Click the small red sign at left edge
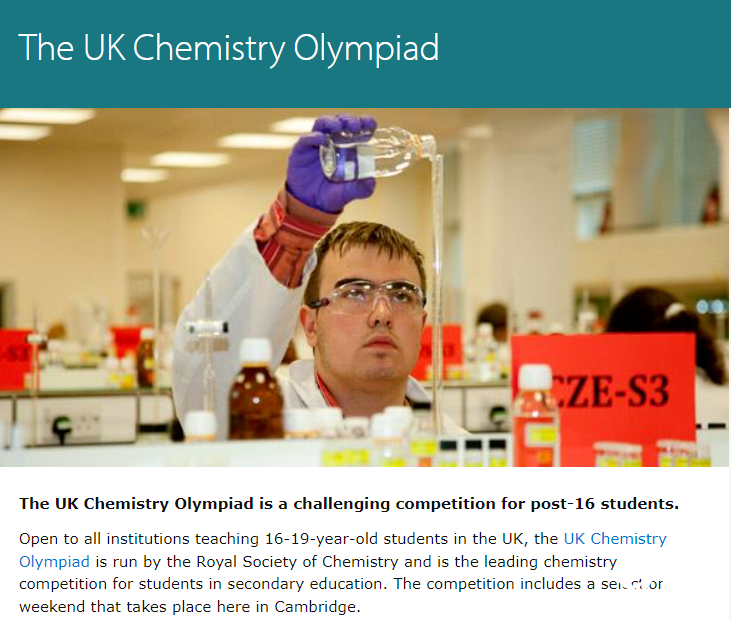Screen dimensions: 731x620 (x=15, y=359)
